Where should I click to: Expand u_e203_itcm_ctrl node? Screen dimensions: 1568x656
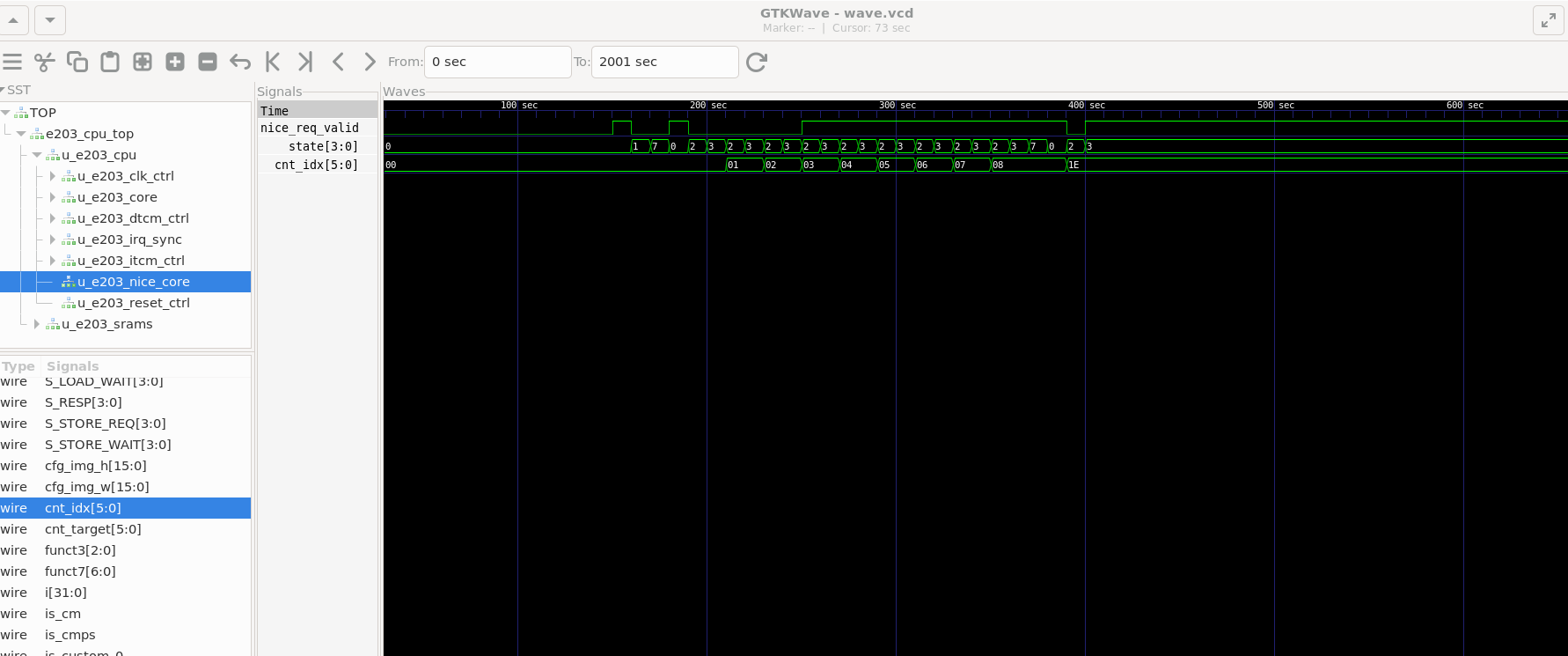(x=53, y=261)
